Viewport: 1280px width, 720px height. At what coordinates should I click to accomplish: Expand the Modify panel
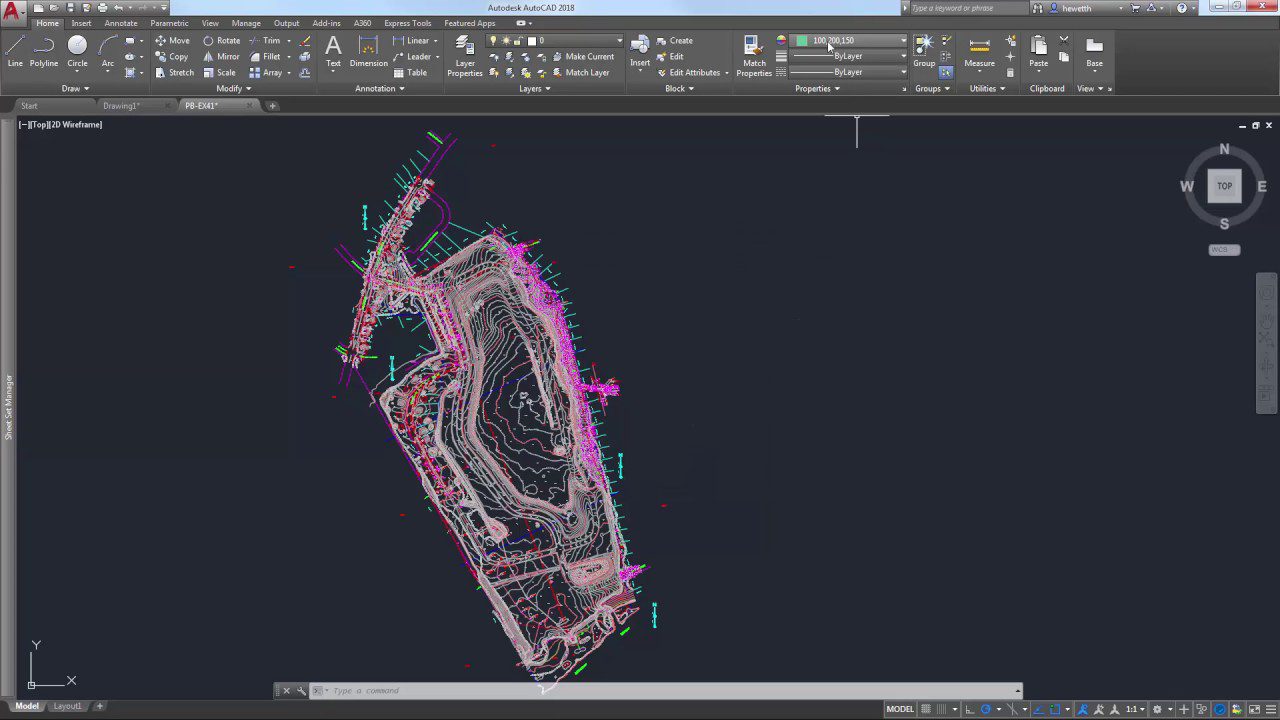pos(233,88)
